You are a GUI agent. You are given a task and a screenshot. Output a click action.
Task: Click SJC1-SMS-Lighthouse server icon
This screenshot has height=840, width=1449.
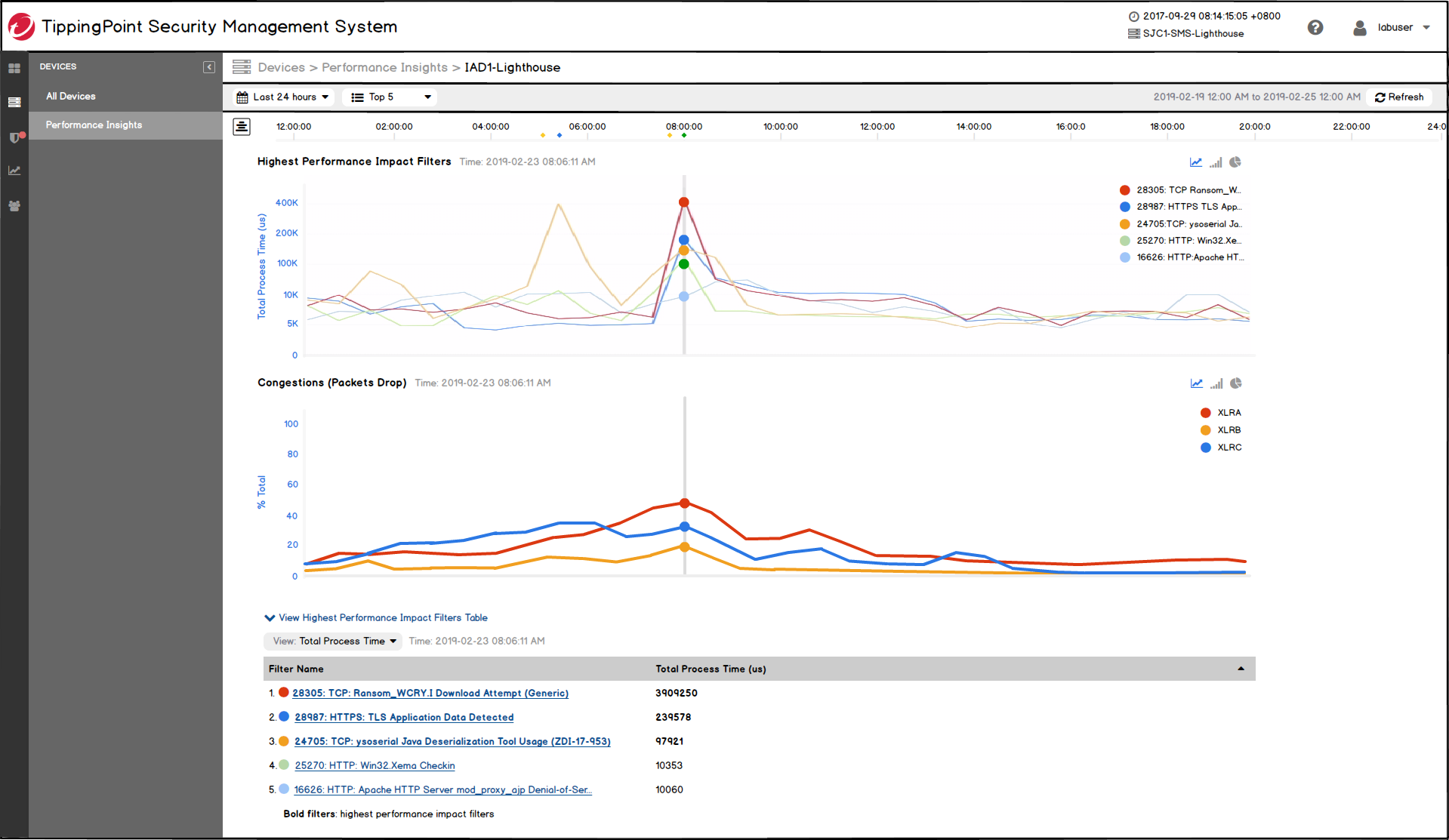tap(1133, 34)
